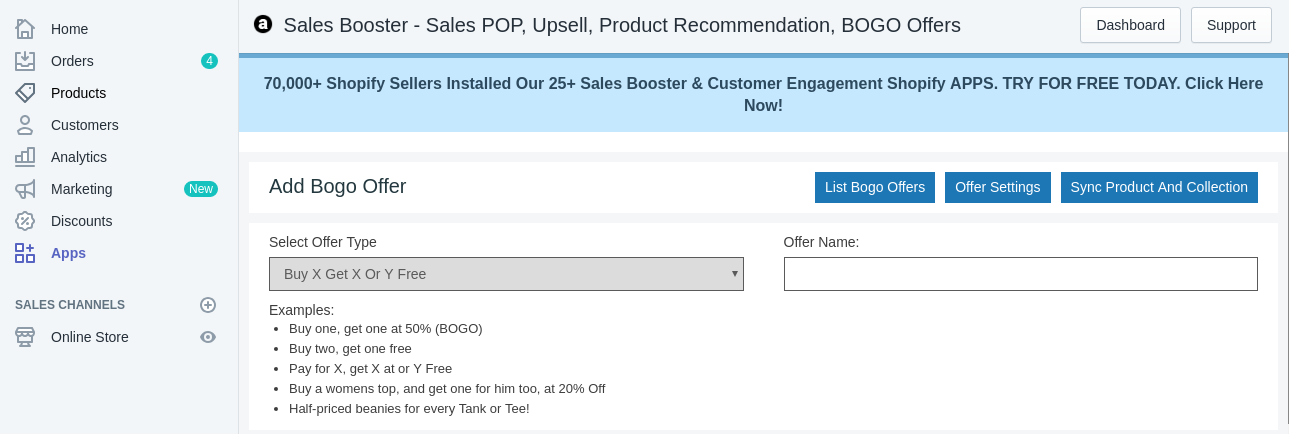Open the Dashboard button

point(1130,25)
